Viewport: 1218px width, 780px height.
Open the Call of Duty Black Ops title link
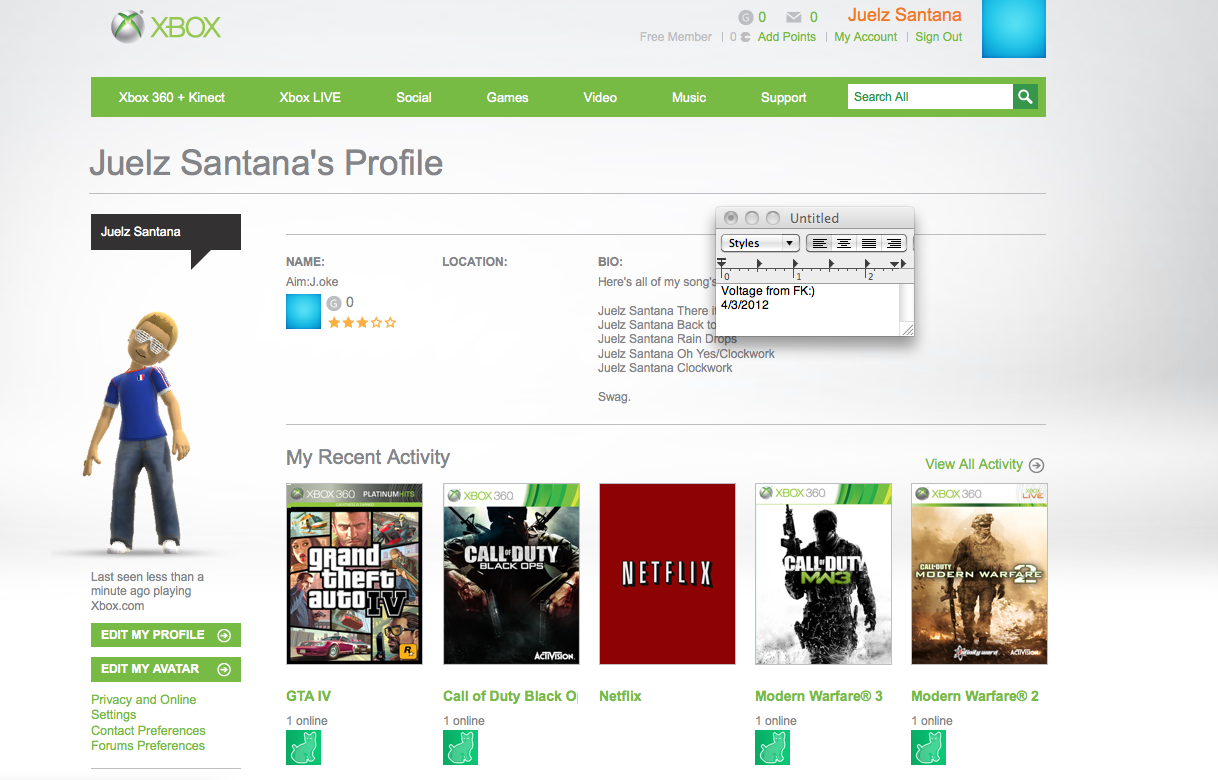[x=510, y=696]
